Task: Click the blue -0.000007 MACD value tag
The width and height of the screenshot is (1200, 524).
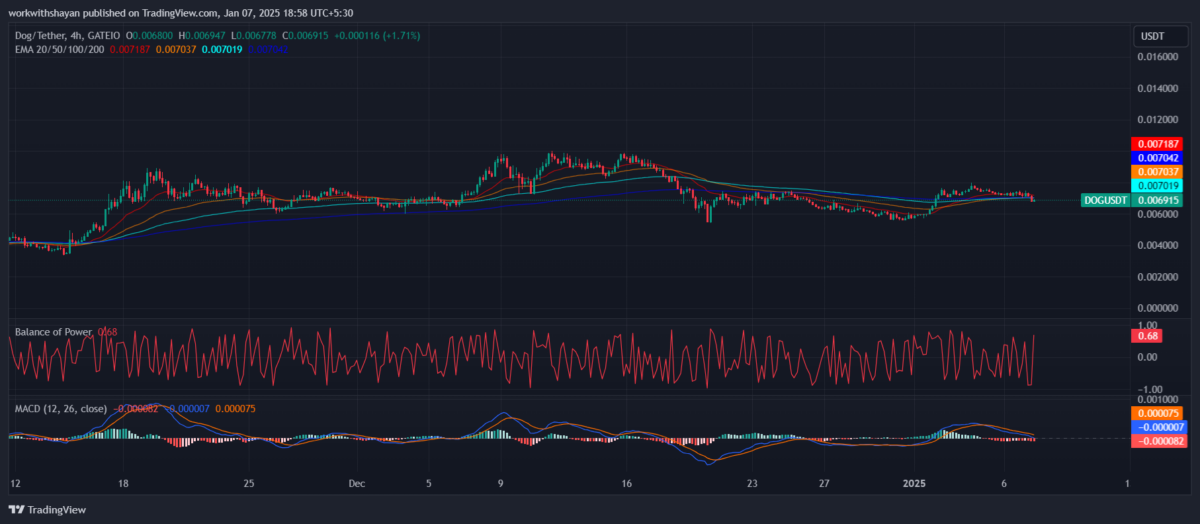Action: click(1156, 427)
